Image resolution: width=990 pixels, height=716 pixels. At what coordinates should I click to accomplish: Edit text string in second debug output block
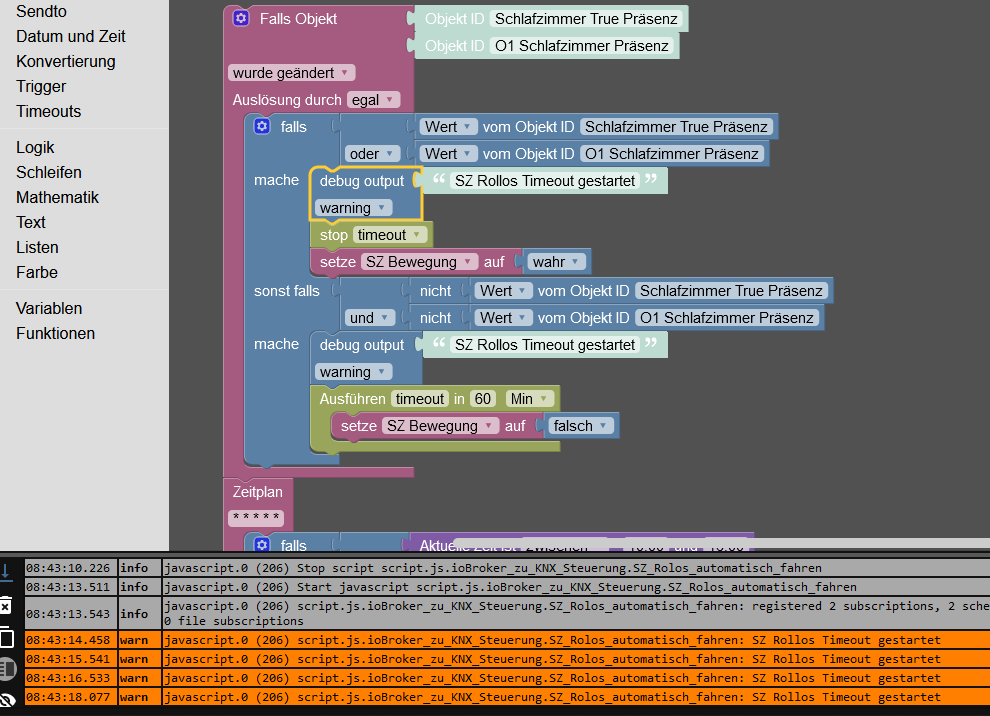click(x=545, y=345)
